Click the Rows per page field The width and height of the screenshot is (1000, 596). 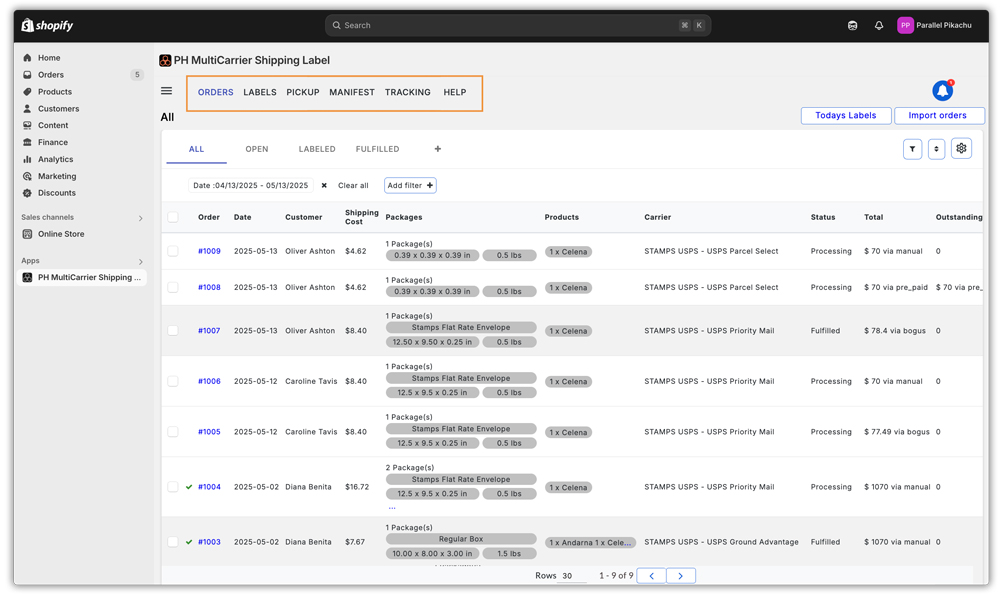tap(573, 576)
